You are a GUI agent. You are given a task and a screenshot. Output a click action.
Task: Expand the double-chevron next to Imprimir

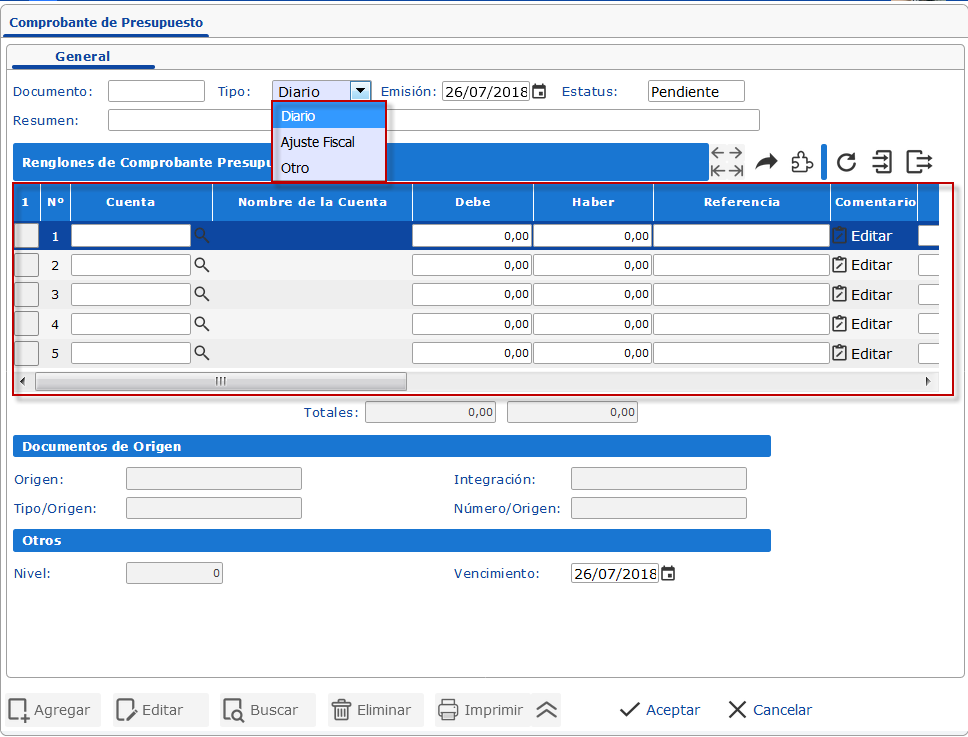coord(546,710)
